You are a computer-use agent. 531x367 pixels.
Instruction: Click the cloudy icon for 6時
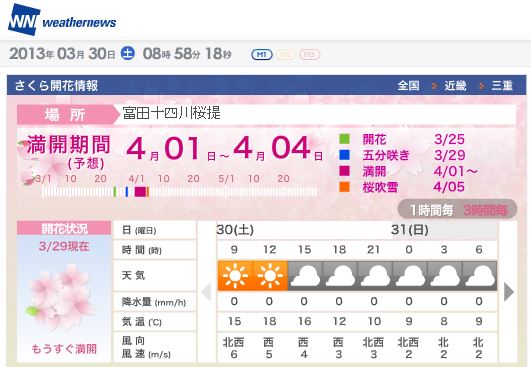(x=480, y=276)
